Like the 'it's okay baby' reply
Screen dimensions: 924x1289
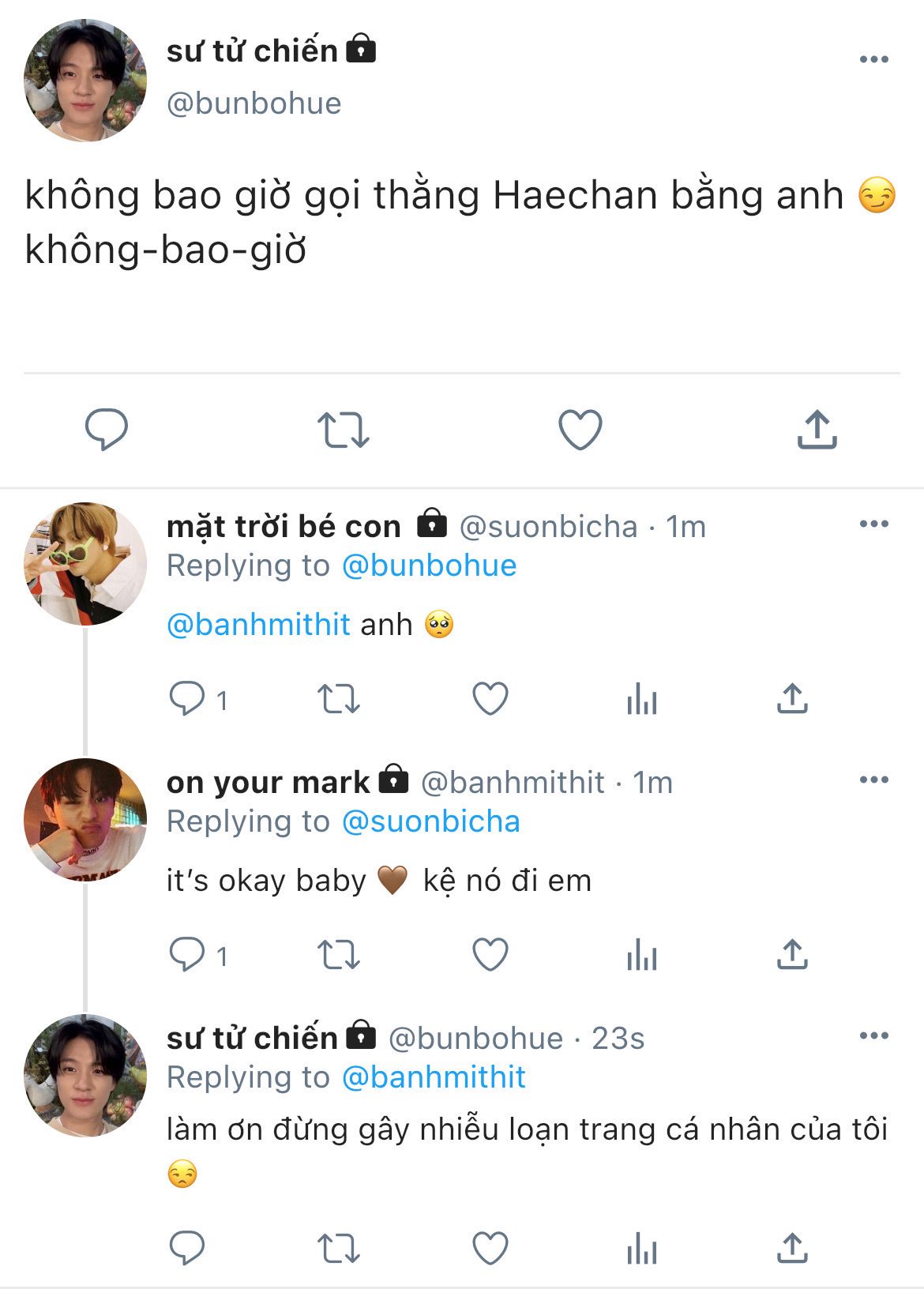click(490, 955)
